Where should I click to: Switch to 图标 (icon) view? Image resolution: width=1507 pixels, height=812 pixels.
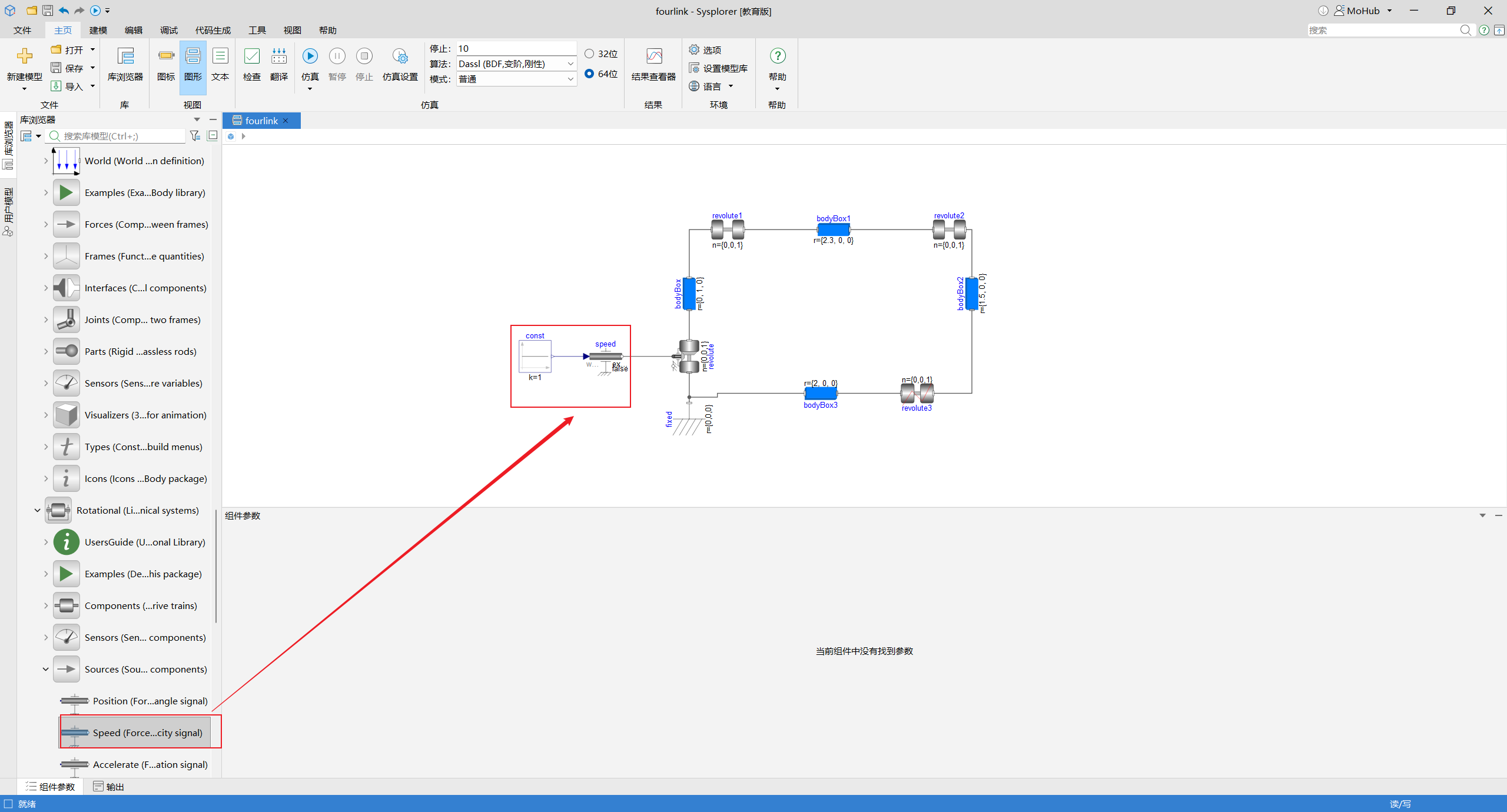166,65
